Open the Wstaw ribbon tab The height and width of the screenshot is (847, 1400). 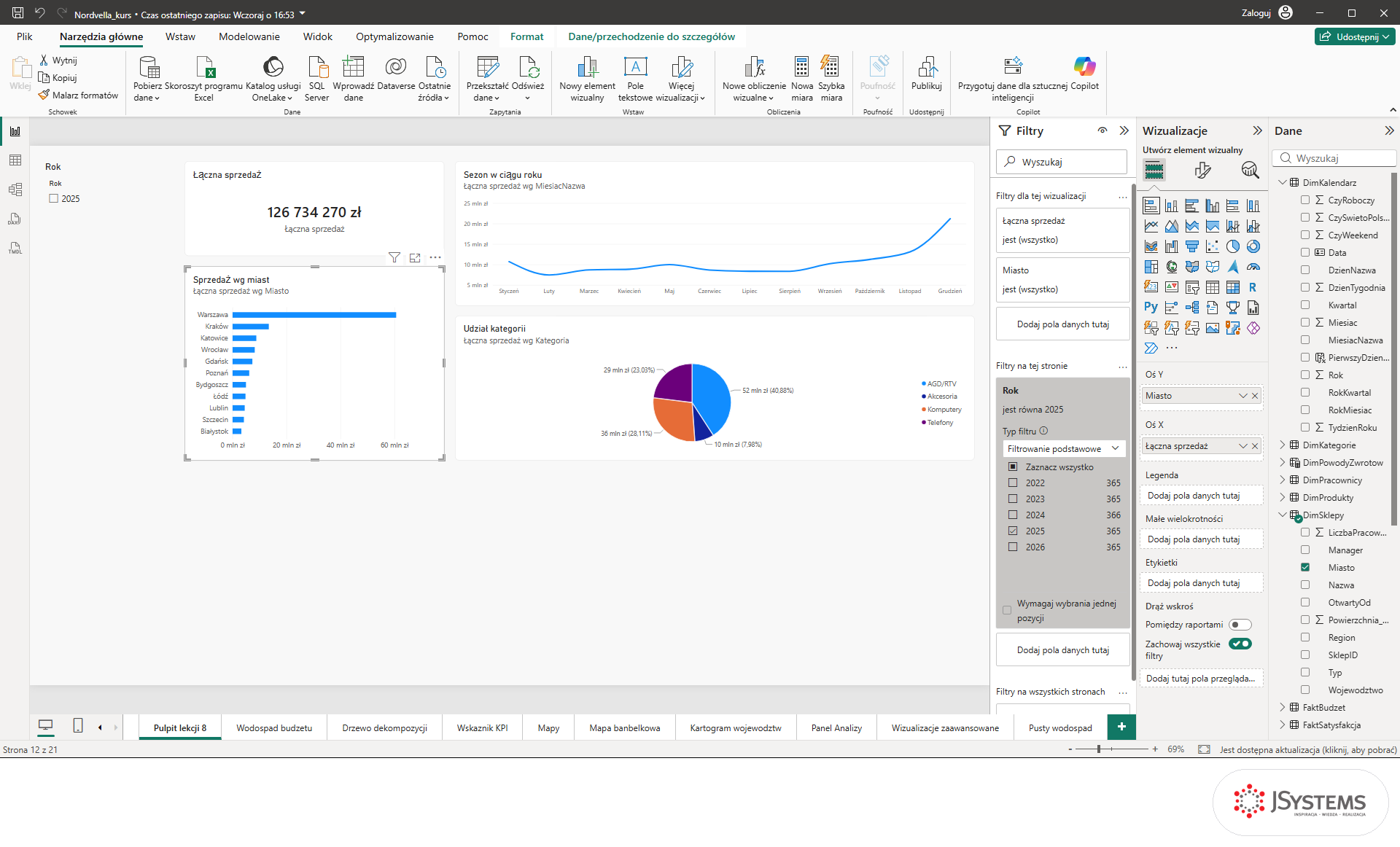click(x=180, y=36)
